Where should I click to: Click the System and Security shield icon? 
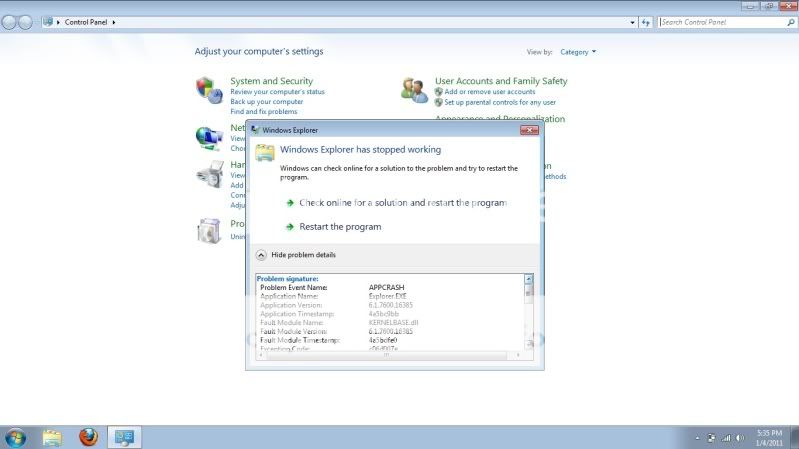tap(209, 90)
